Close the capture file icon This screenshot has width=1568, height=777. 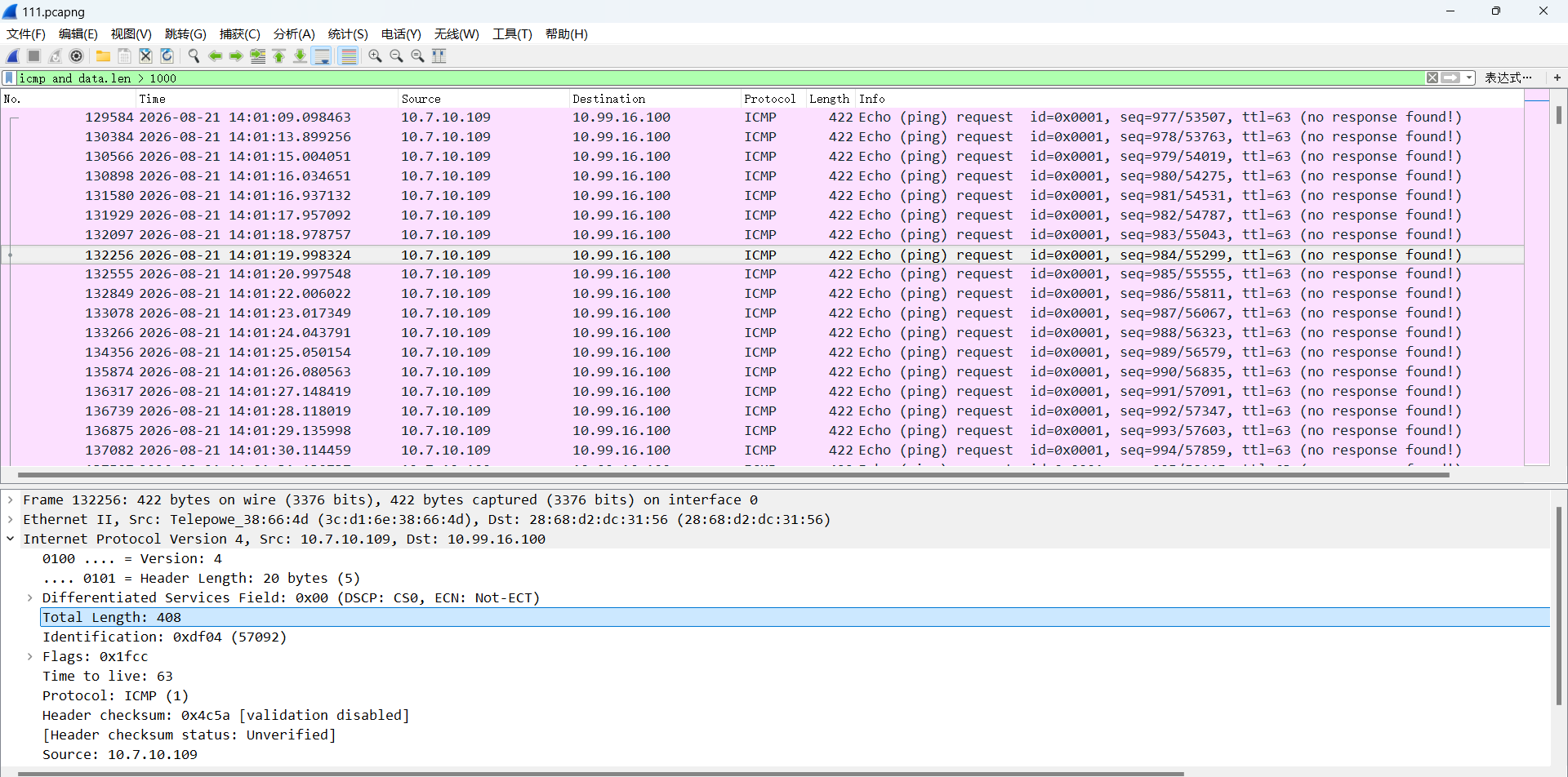coord(145,56)
